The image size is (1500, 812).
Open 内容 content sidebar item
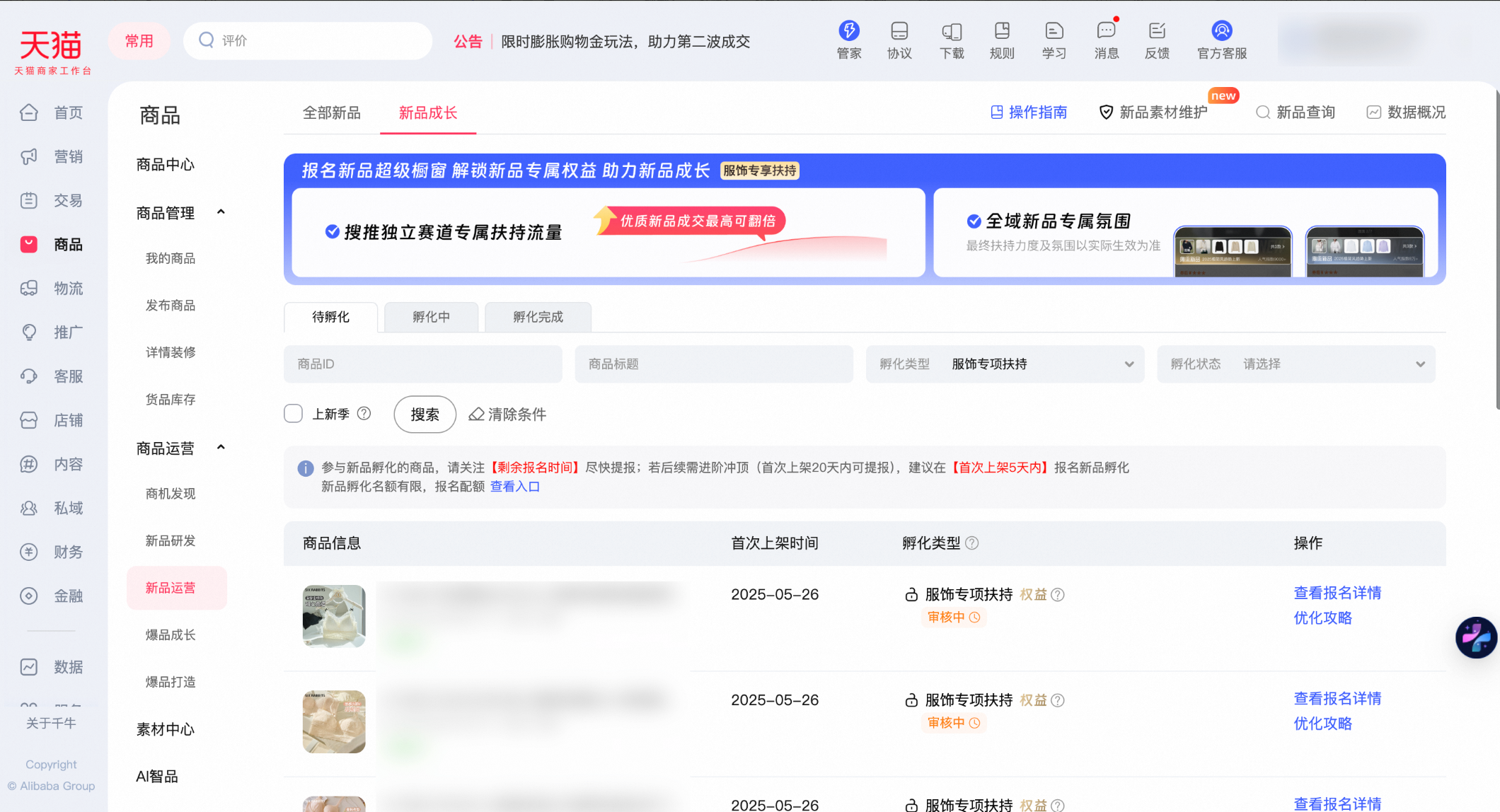(52, 464)
